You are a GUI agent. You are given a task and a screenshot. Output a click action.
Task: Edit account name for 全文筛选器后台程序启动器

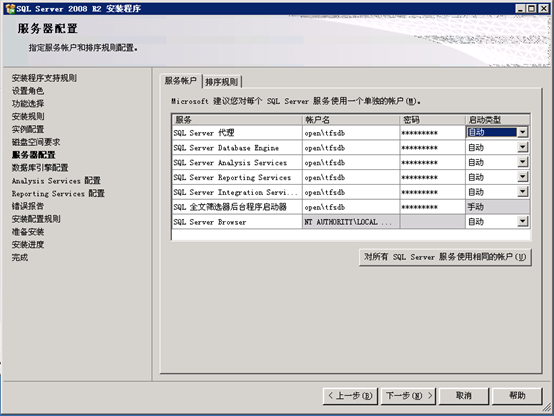[351, 207]
